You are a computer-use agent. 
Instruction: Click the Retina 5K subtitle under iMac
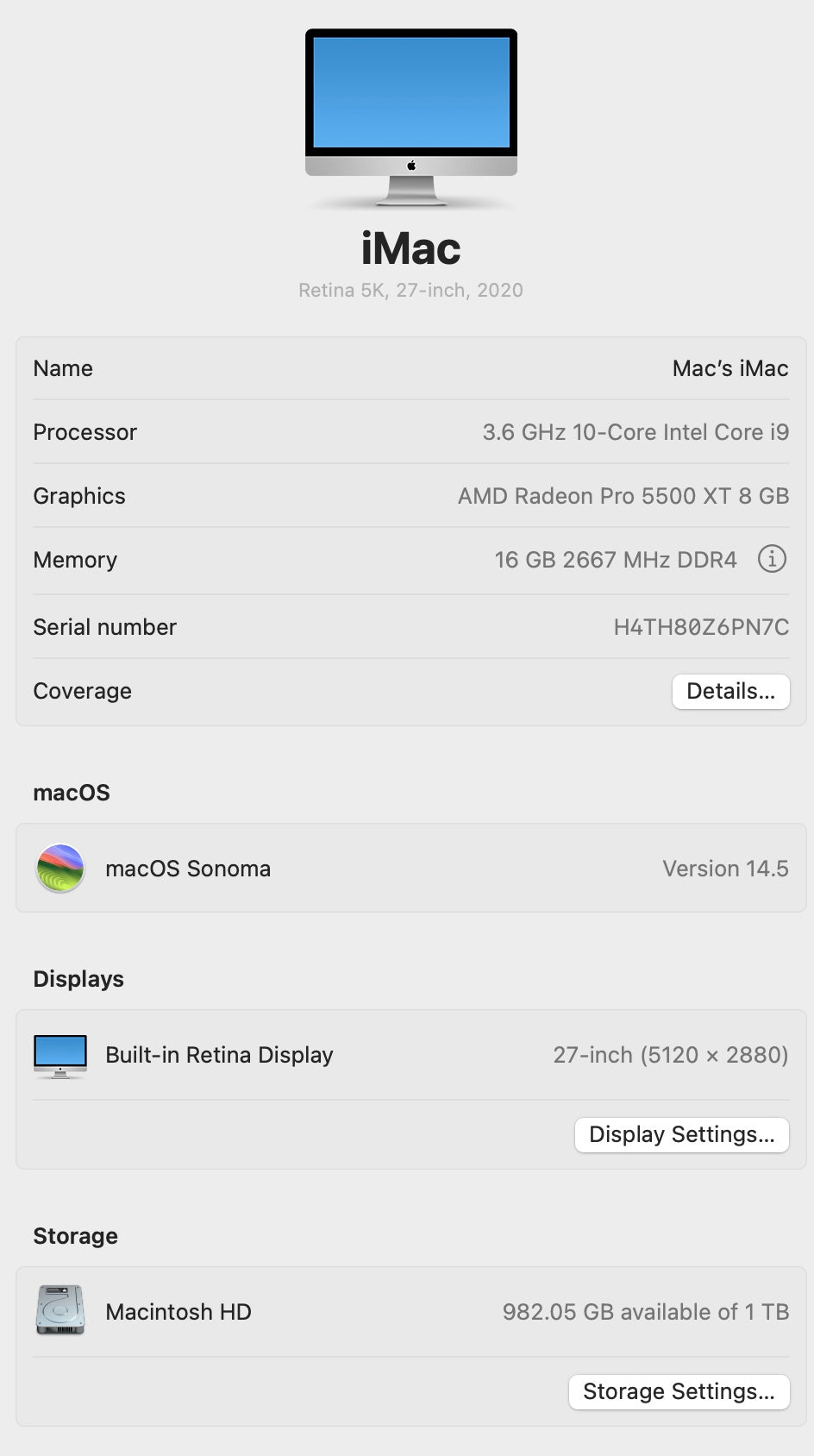(410, 290)
